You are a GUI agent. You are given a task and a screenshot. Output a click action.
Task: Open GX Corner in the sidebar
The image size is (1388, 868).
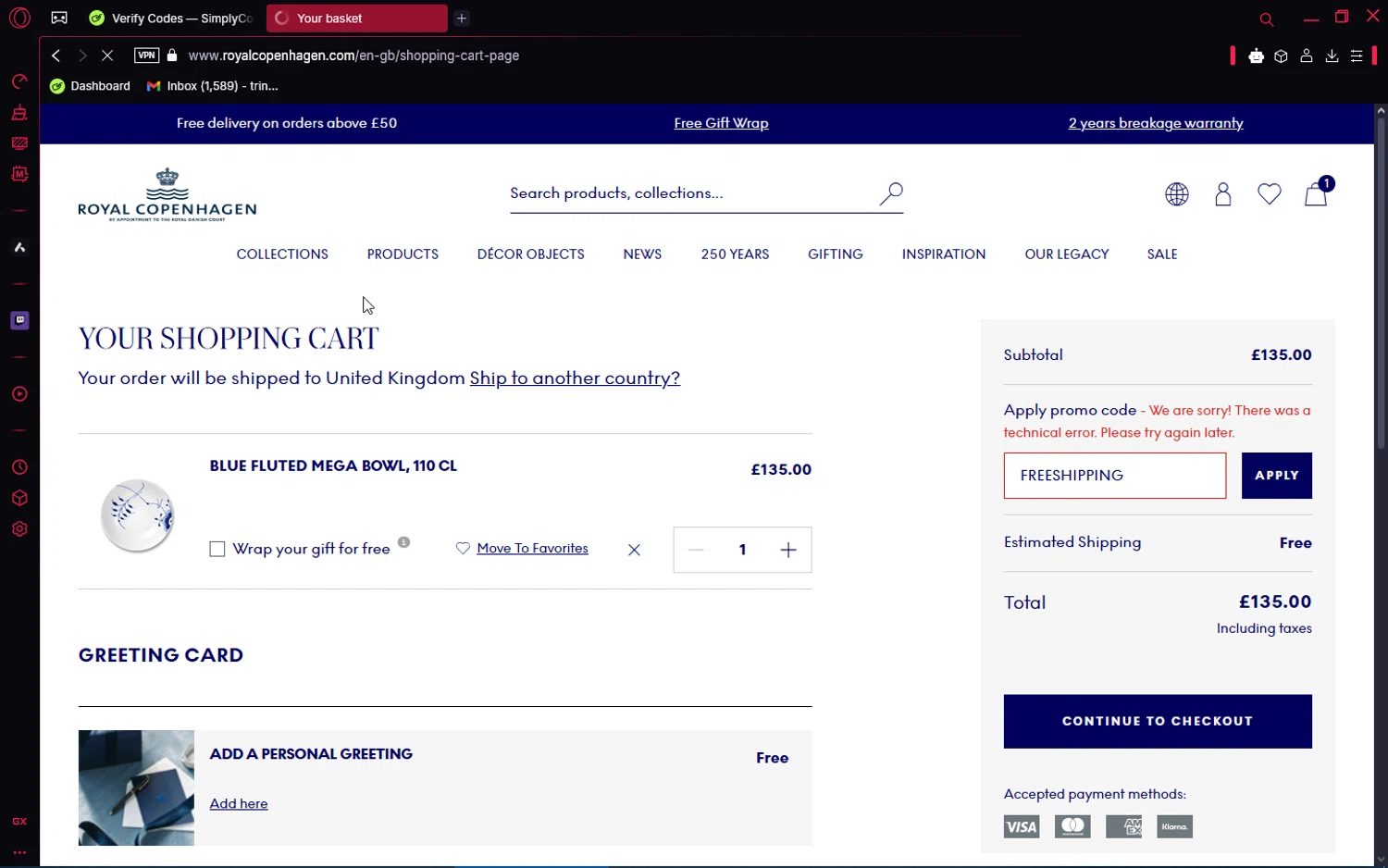coord(19,822)
